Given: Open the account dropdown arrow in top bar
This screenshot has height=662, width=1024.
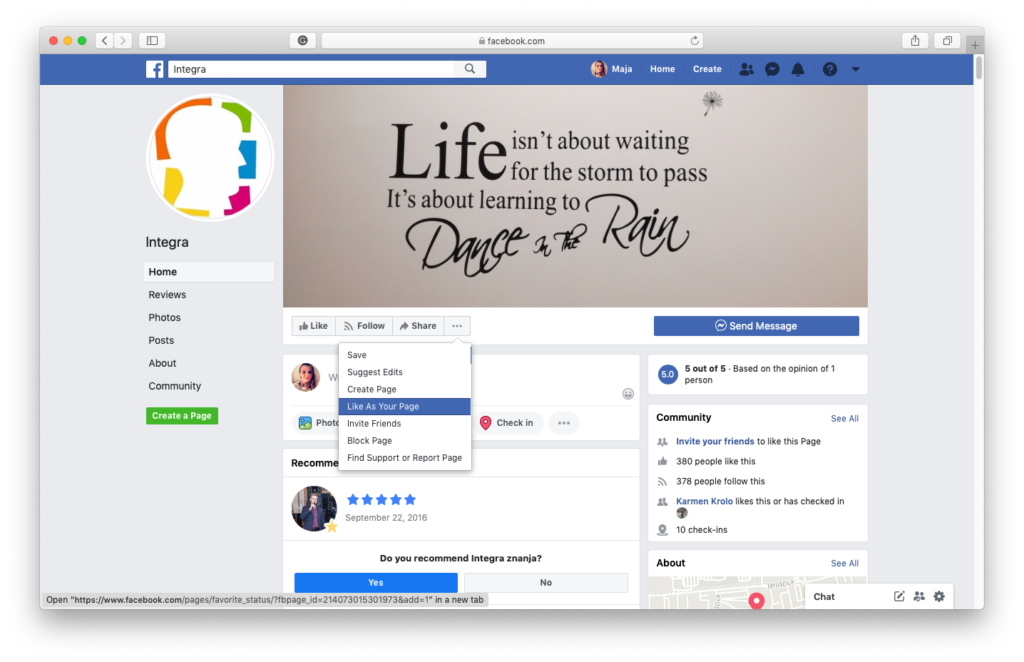Looking at the screenshot, I should click(x=855, y=69).
